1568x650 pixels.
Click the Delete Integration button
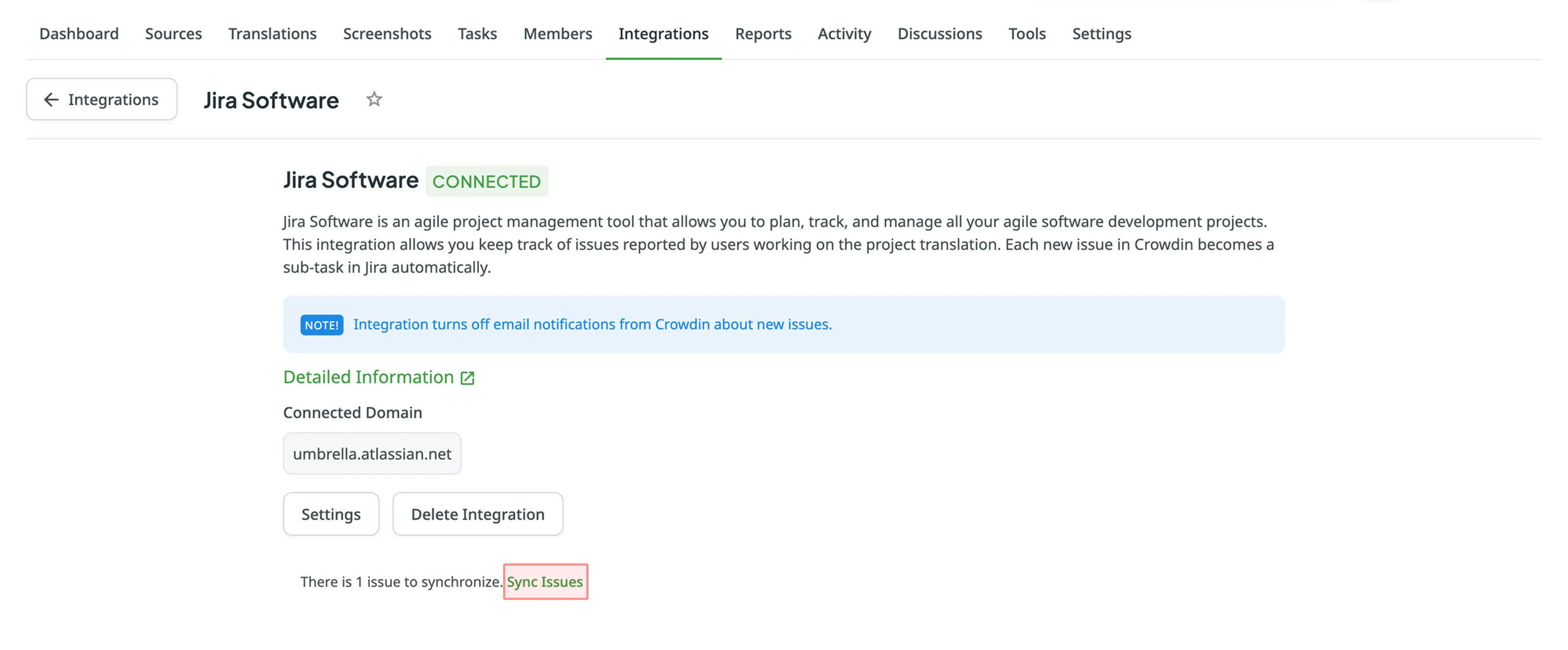pos(477,514)
